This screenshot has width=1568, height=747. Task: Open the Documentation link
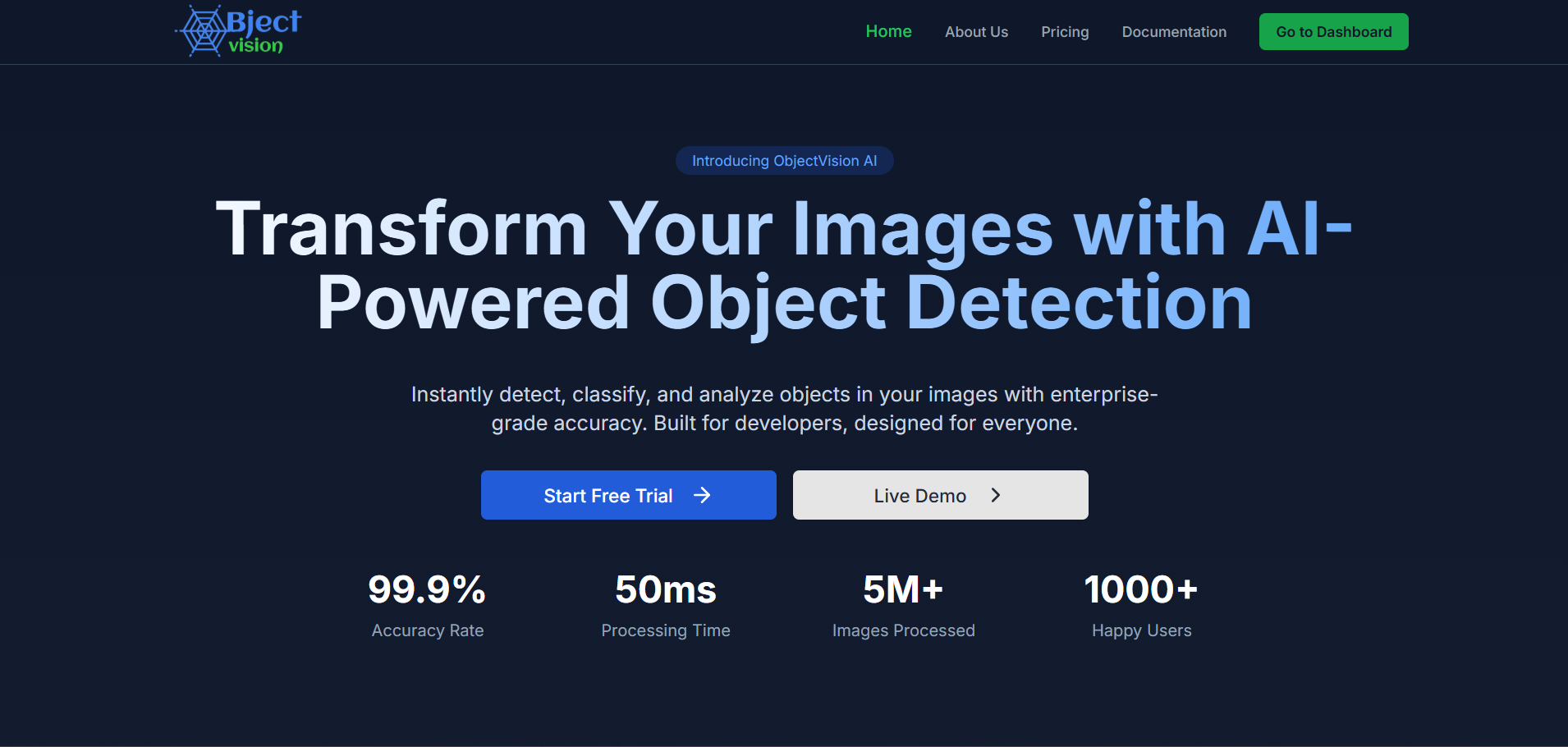click(1174, 32)
